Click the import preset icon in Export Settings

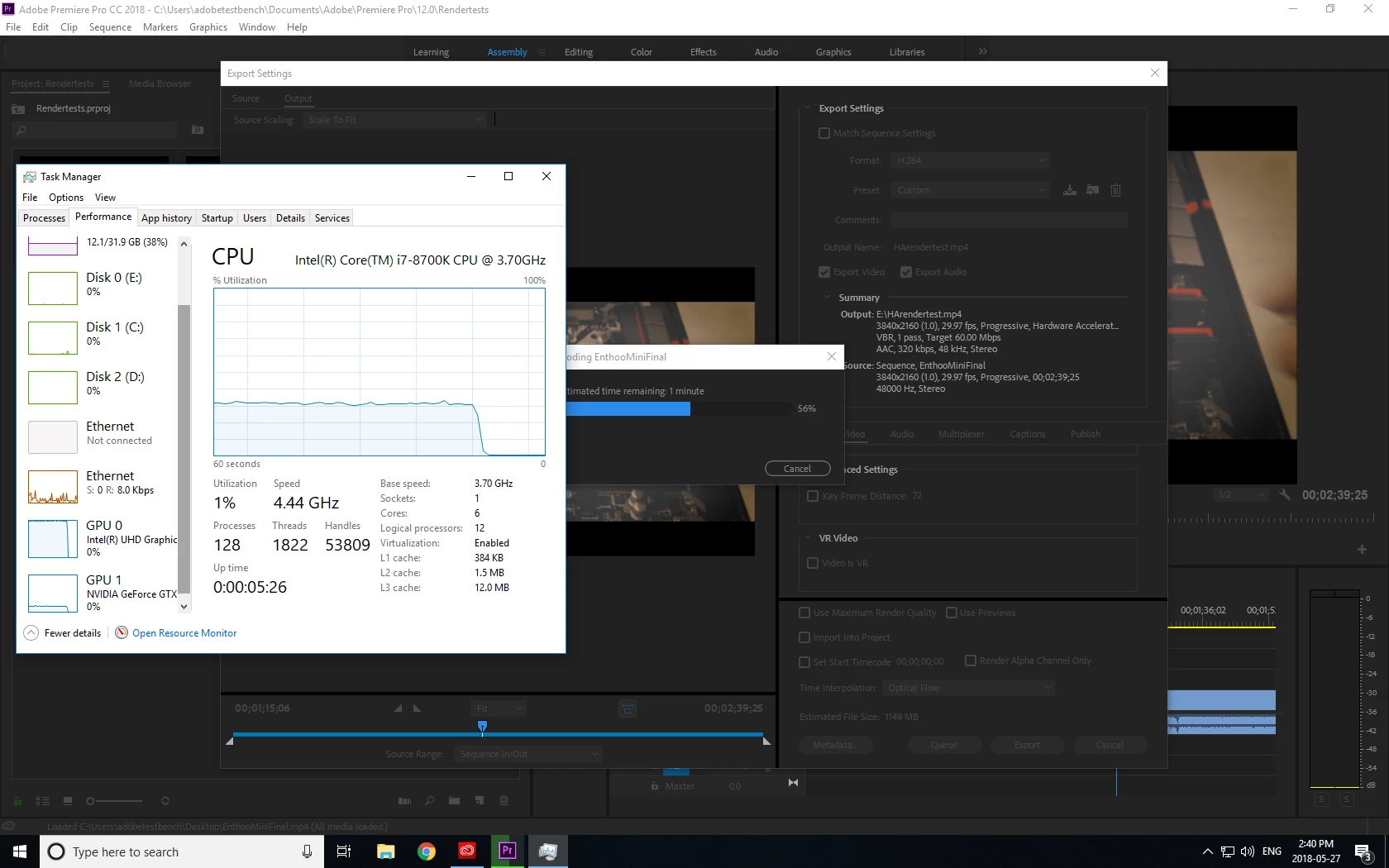tap(1092, 190)
